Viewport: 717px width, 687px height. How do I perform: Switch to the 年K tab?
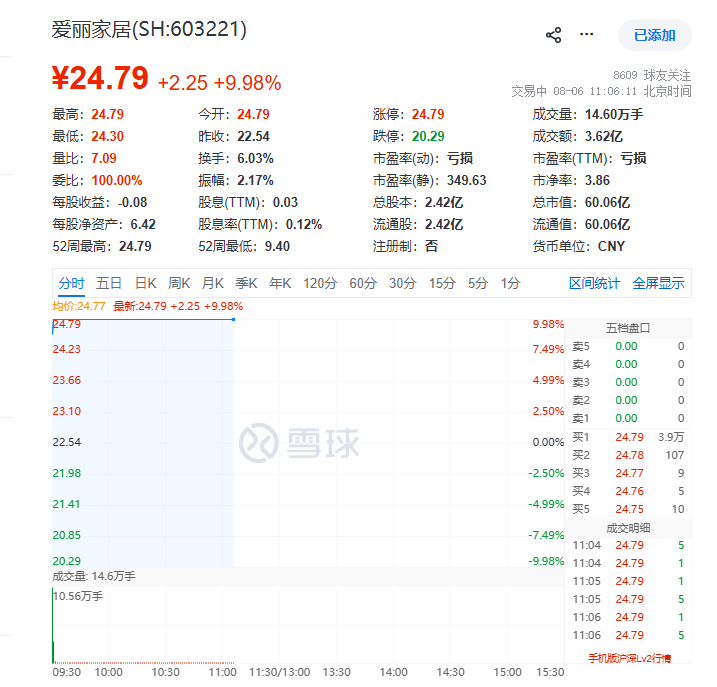280,284
